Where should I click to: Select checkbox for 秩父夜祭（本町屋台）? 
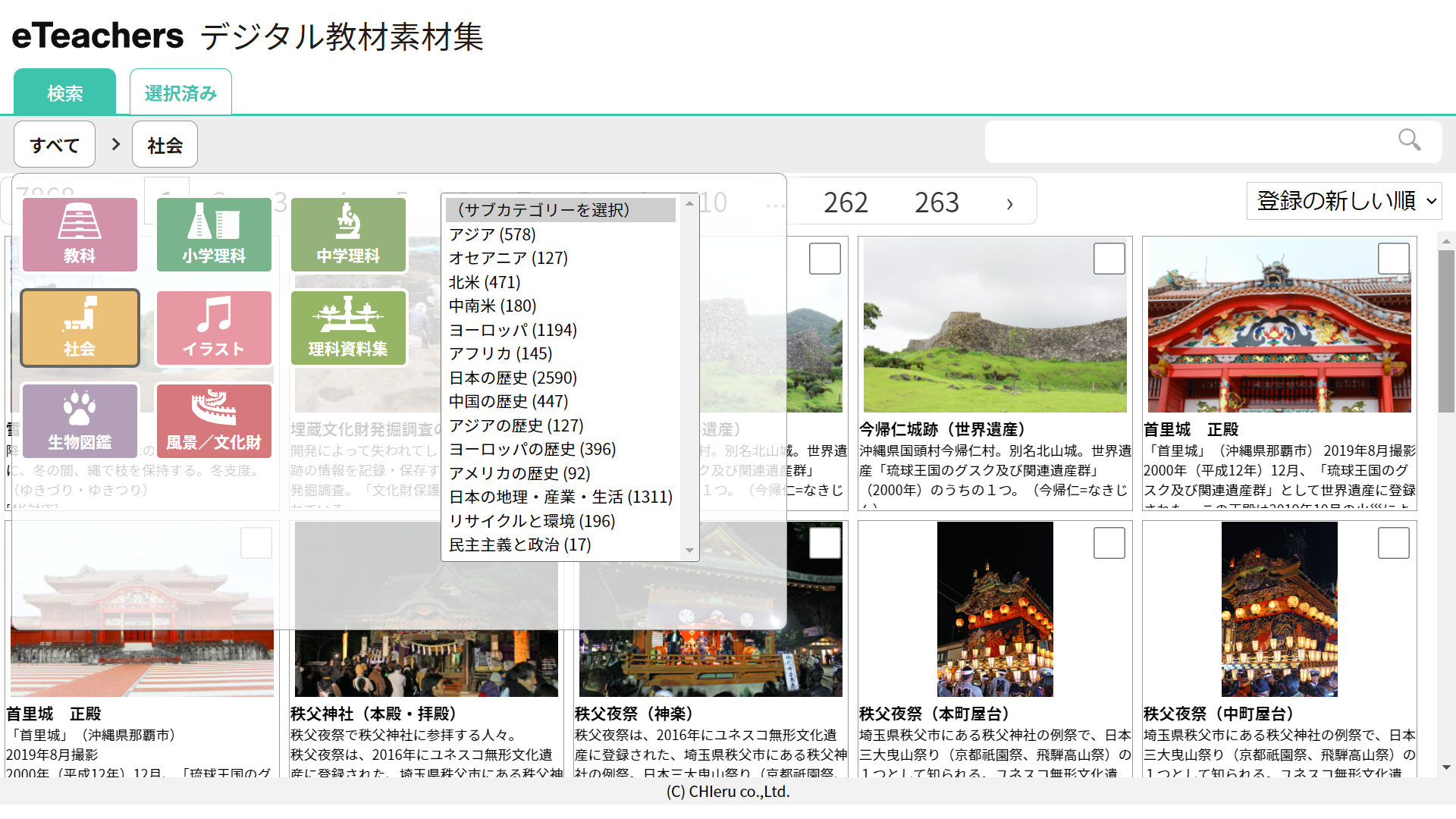(1109, 543)
